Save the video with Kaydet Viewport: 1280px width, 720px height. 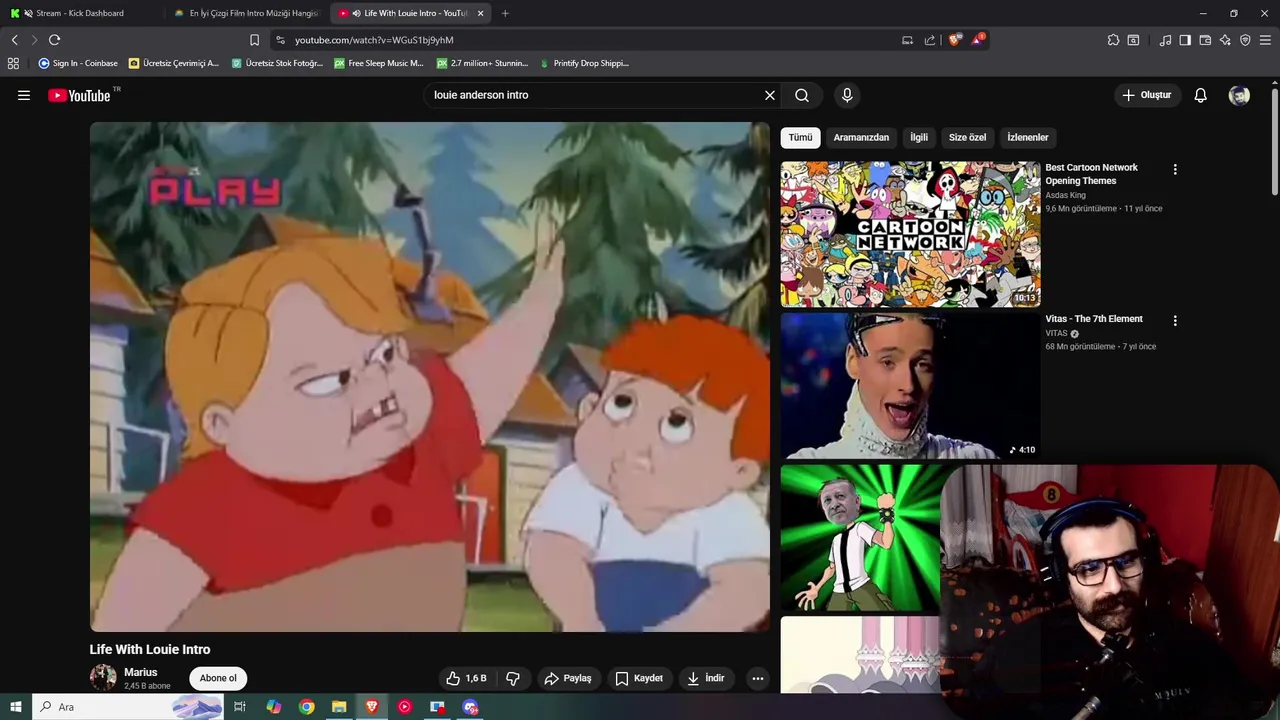[x=639, y=678]
